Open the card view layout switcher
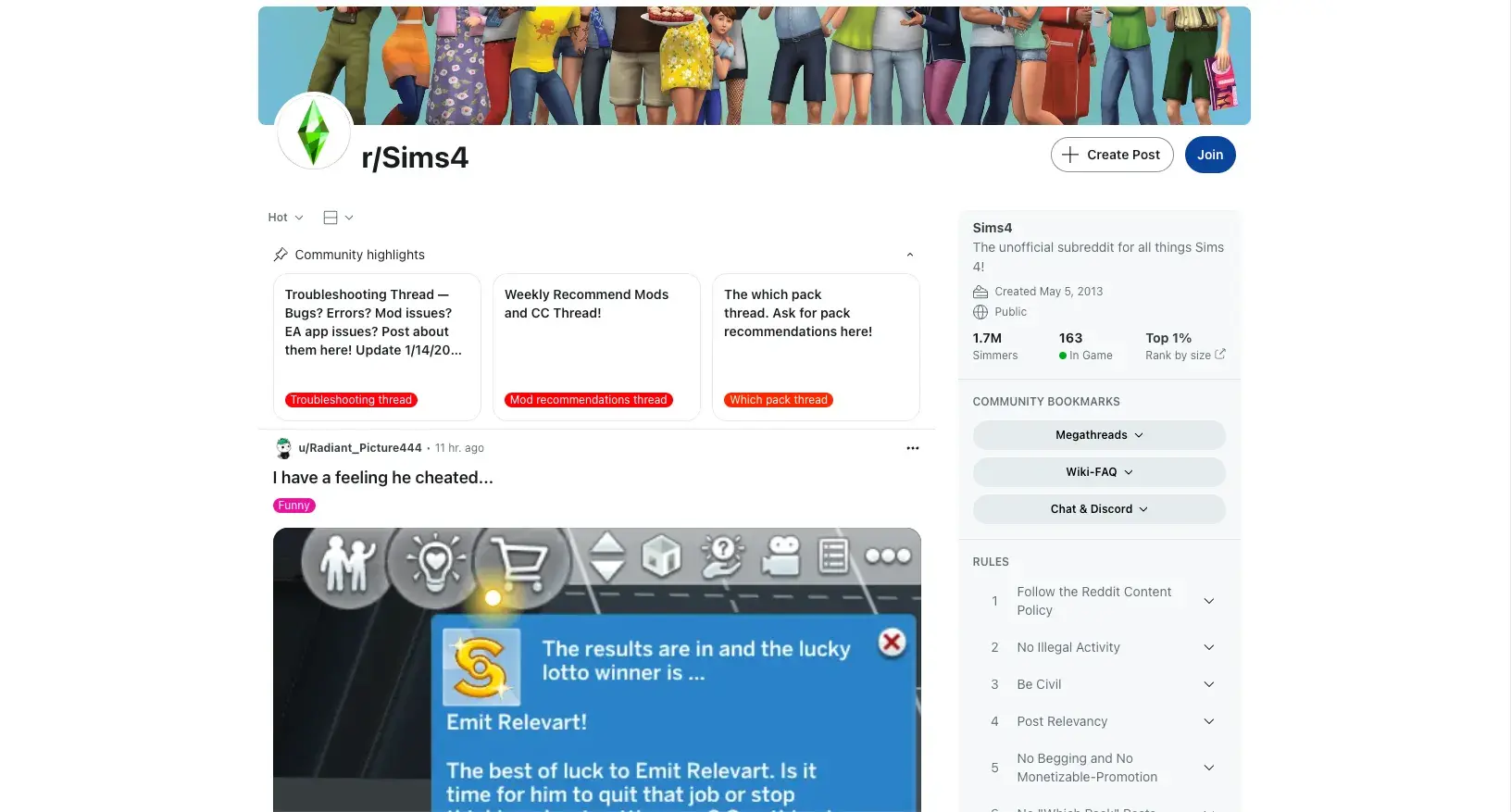Viewport: 1511px width, 812px height. point(337,218)
